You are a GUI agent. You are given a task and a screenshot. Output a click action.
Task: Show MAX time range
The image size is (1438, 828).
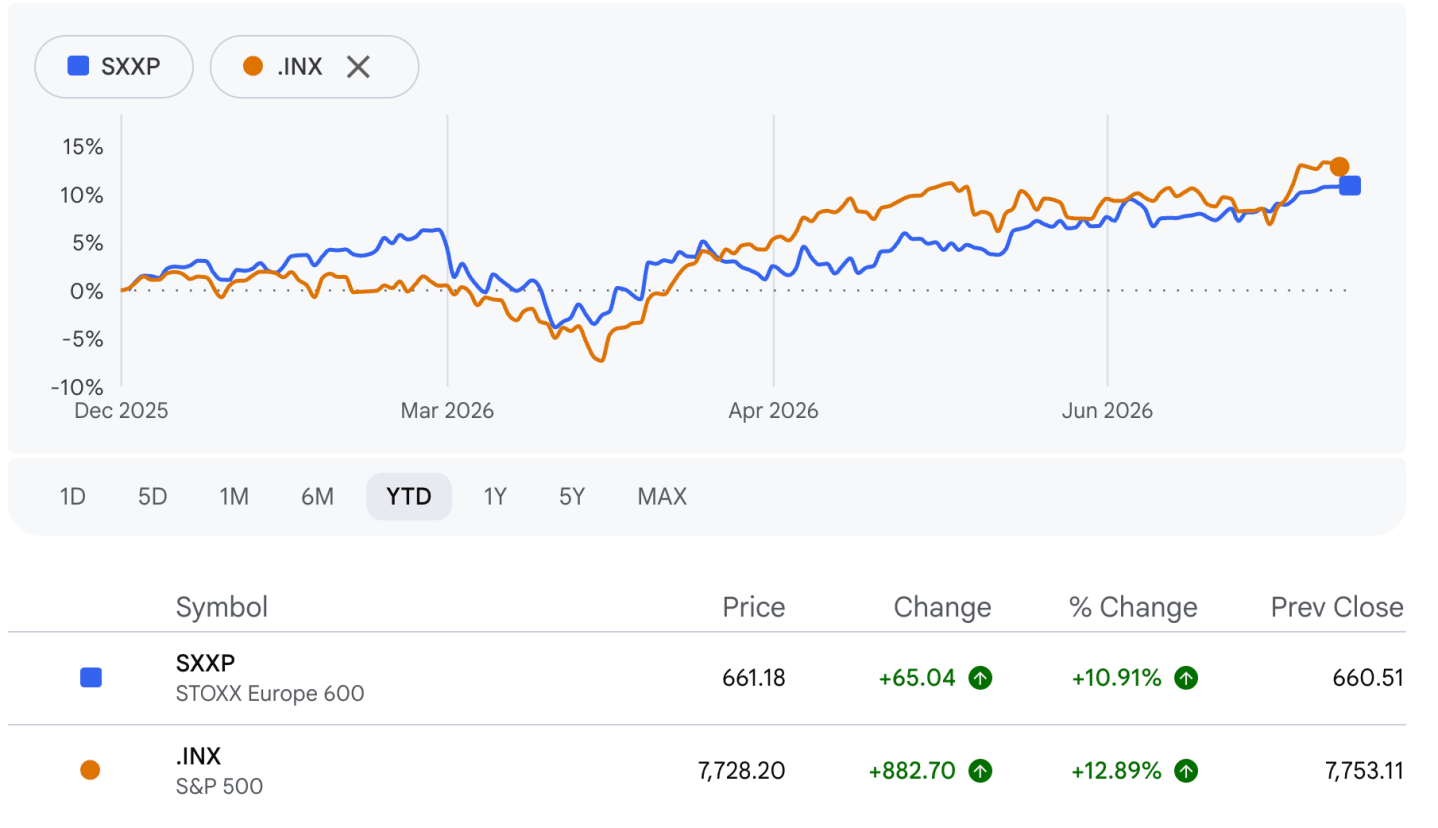(662, 496)
